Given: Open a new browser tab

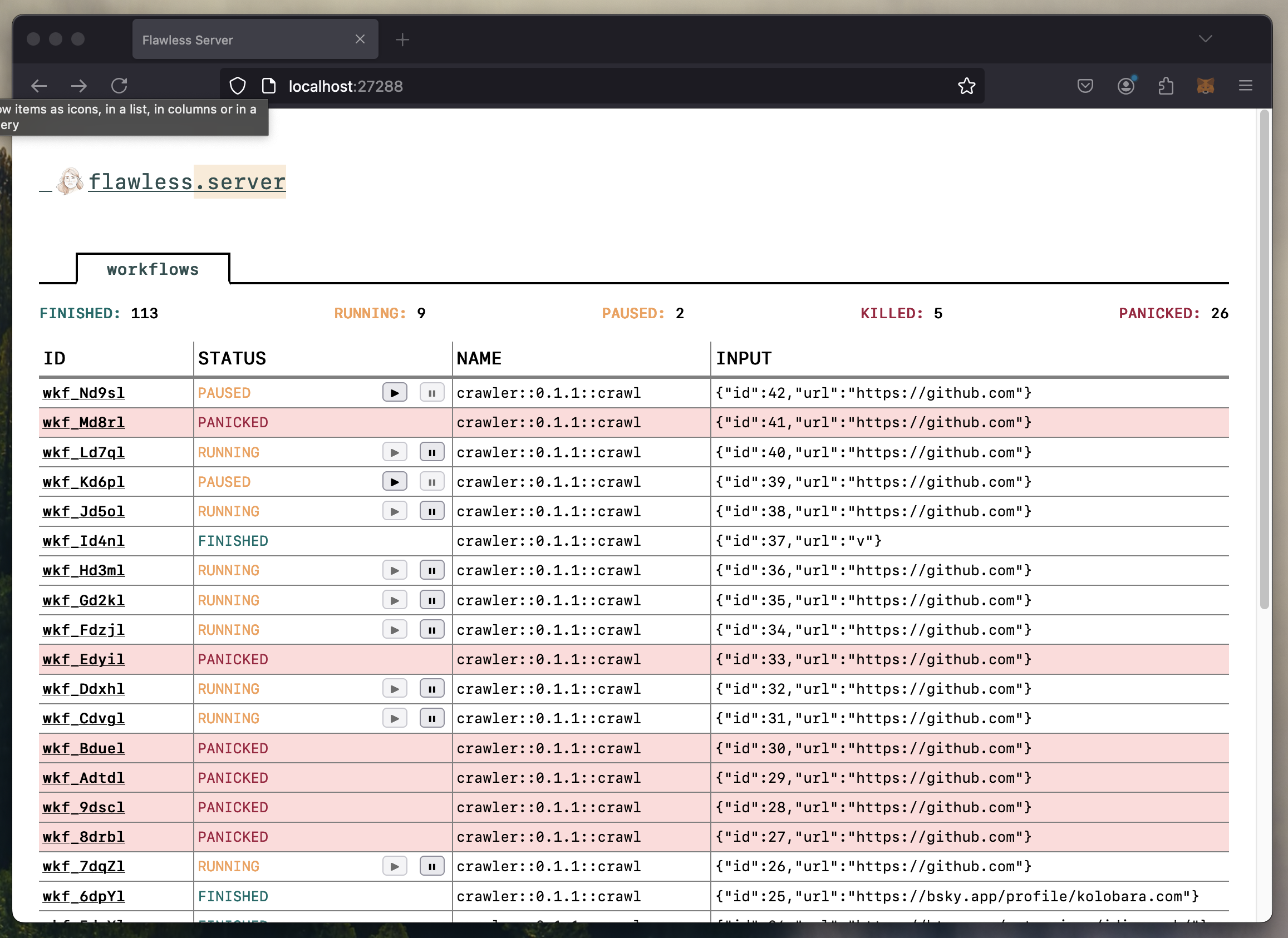Looking at the screenshot, I should [x=402, y=39].
